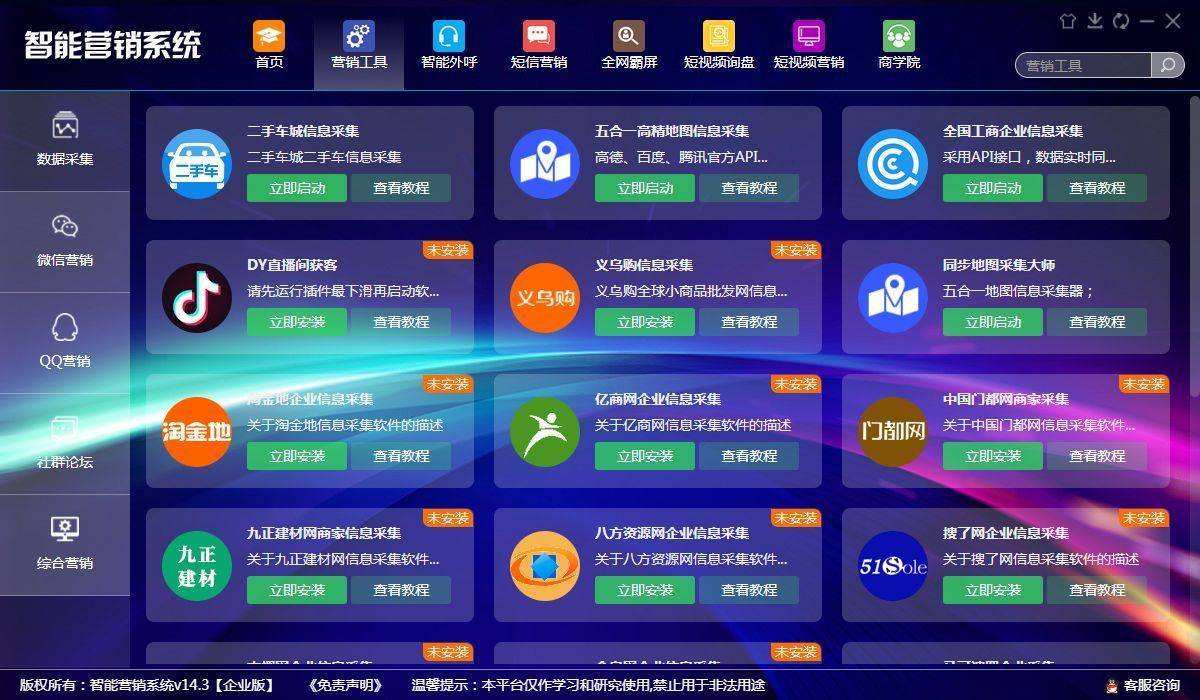Open 商学院 icon
This screenshot has height=700, width=1200.
pyautogui.click(x=899, y=37)
